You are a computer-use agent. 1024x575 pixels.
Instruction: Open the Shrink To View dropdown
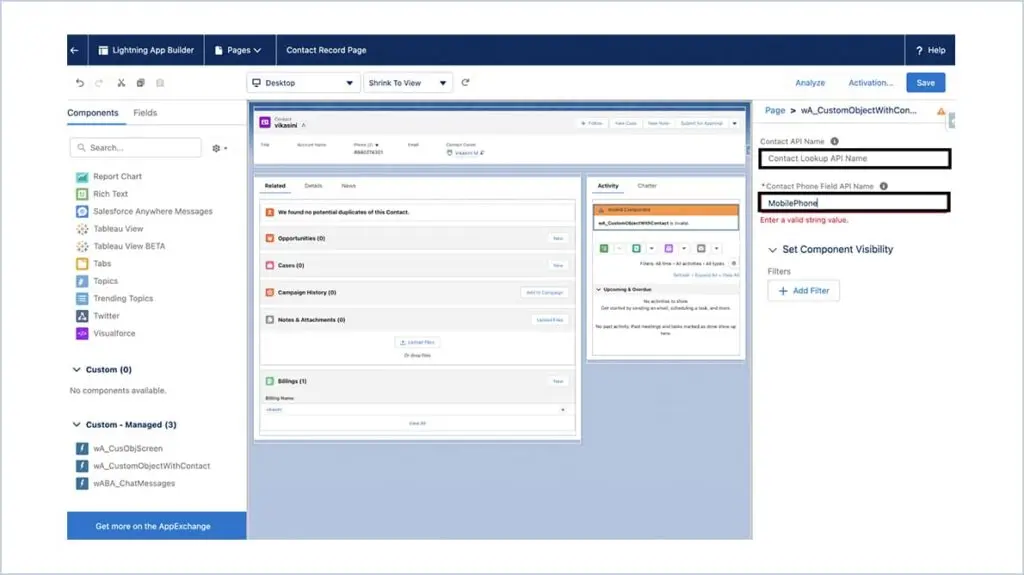pos(408,83)
